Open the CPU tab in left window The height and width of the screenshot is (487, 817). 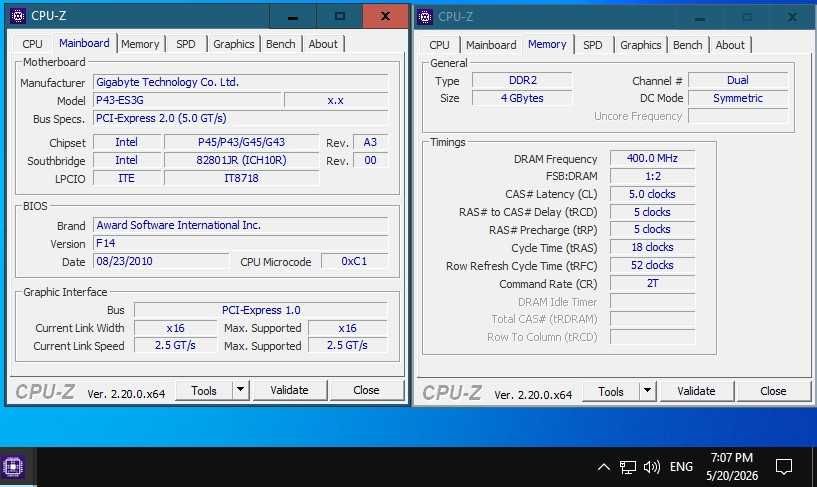tap(32, 44)
